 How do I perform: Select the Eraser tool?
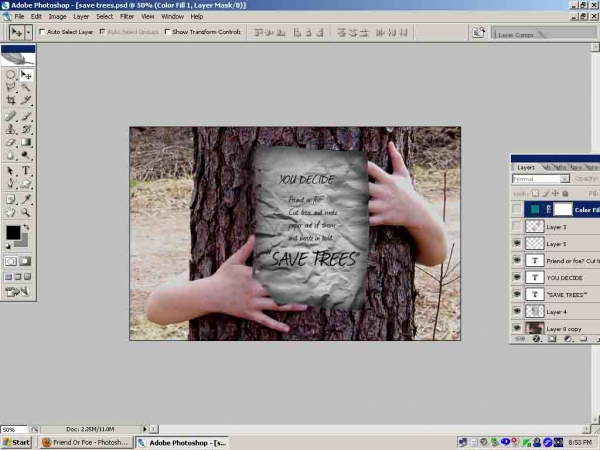[10, 142]
